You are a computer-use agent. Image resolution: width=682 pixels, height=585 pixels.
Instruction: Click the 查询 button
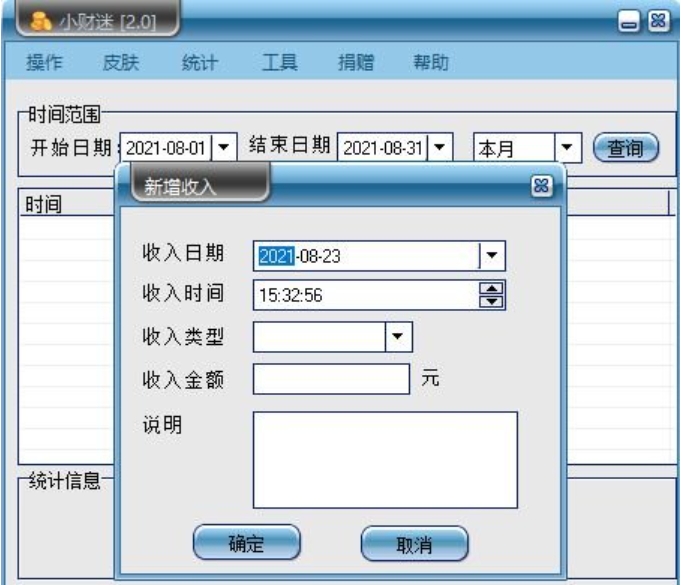625,147
